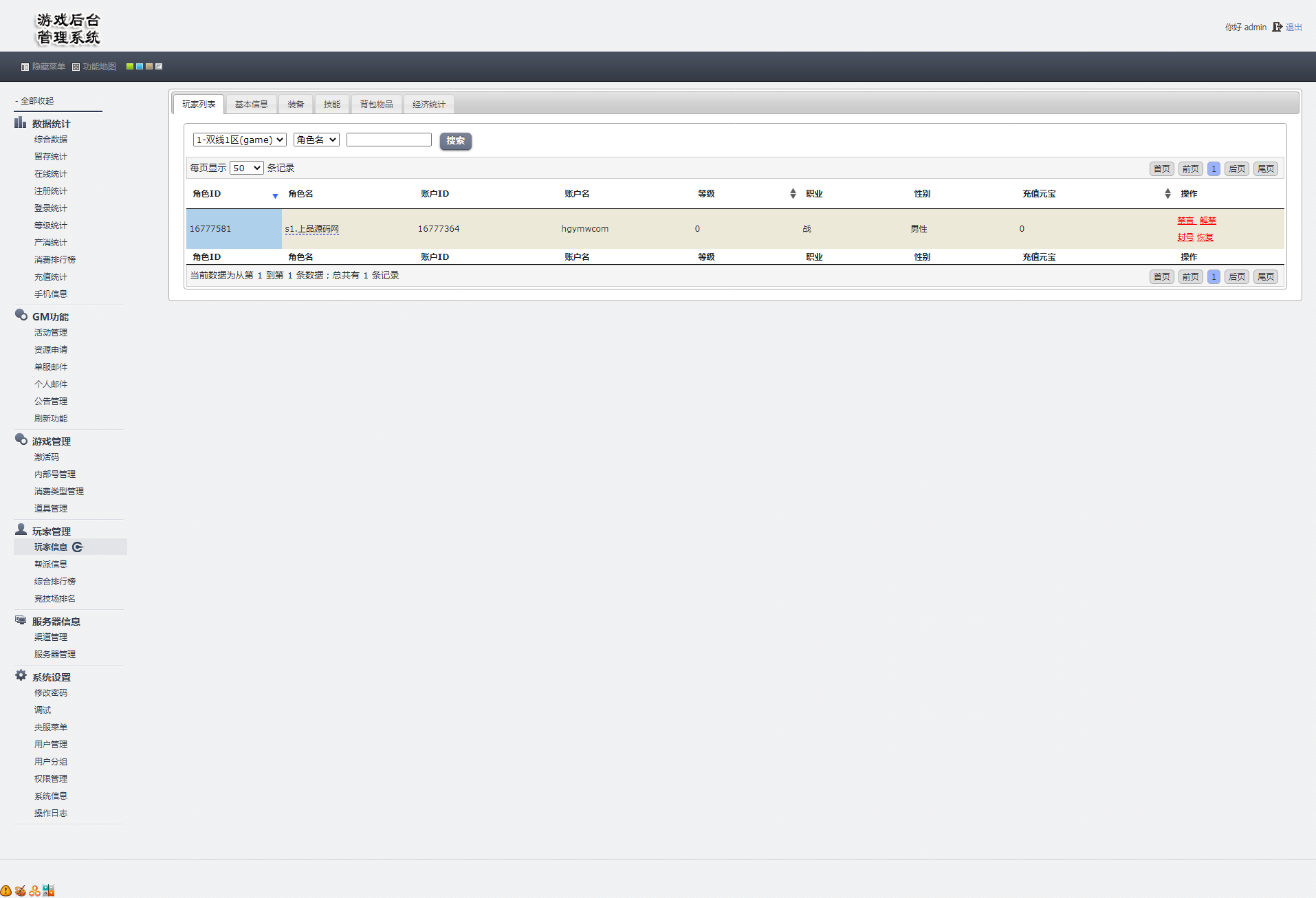Click the logout icon beside 退出

(1277, 28)
